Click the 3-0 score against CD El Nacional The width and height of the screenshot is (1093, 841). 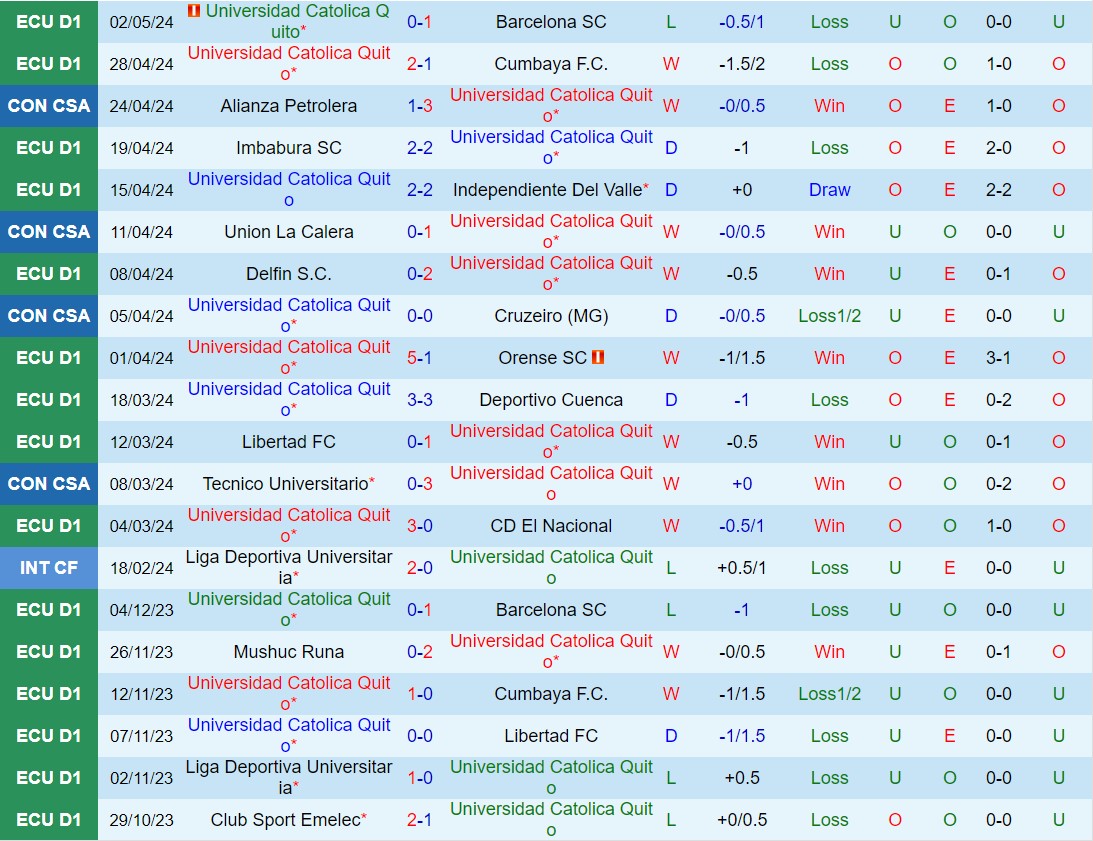[x=419, y=526]
